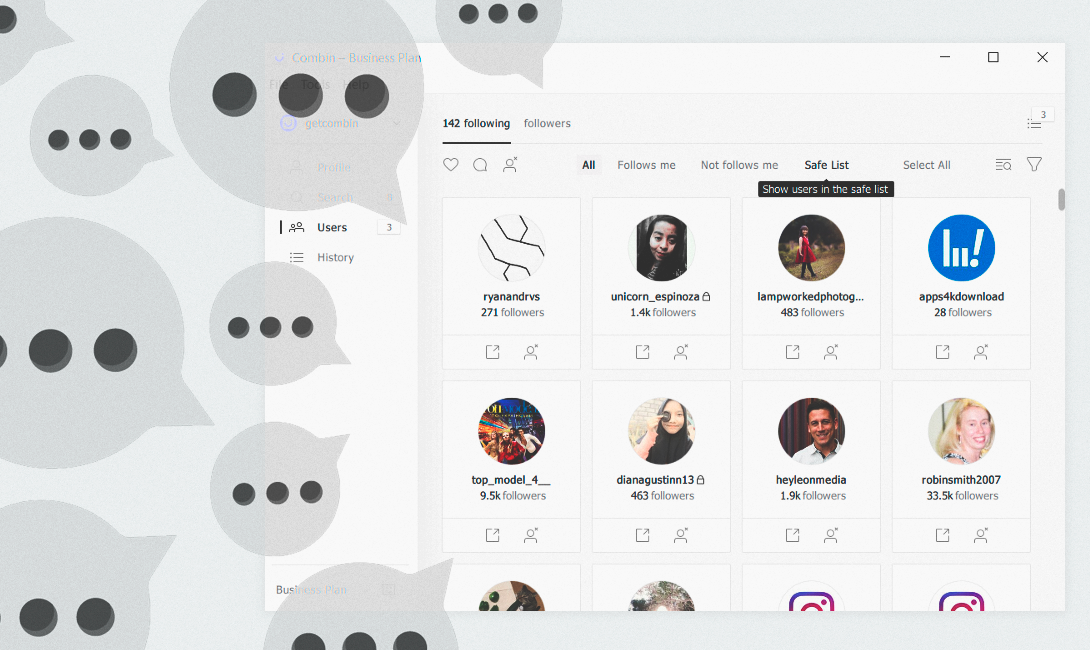Click the comment bubble icon in toolbar
Image resolution: width=1090 pixels, height=650 pixels.
(x=480, y=165)
